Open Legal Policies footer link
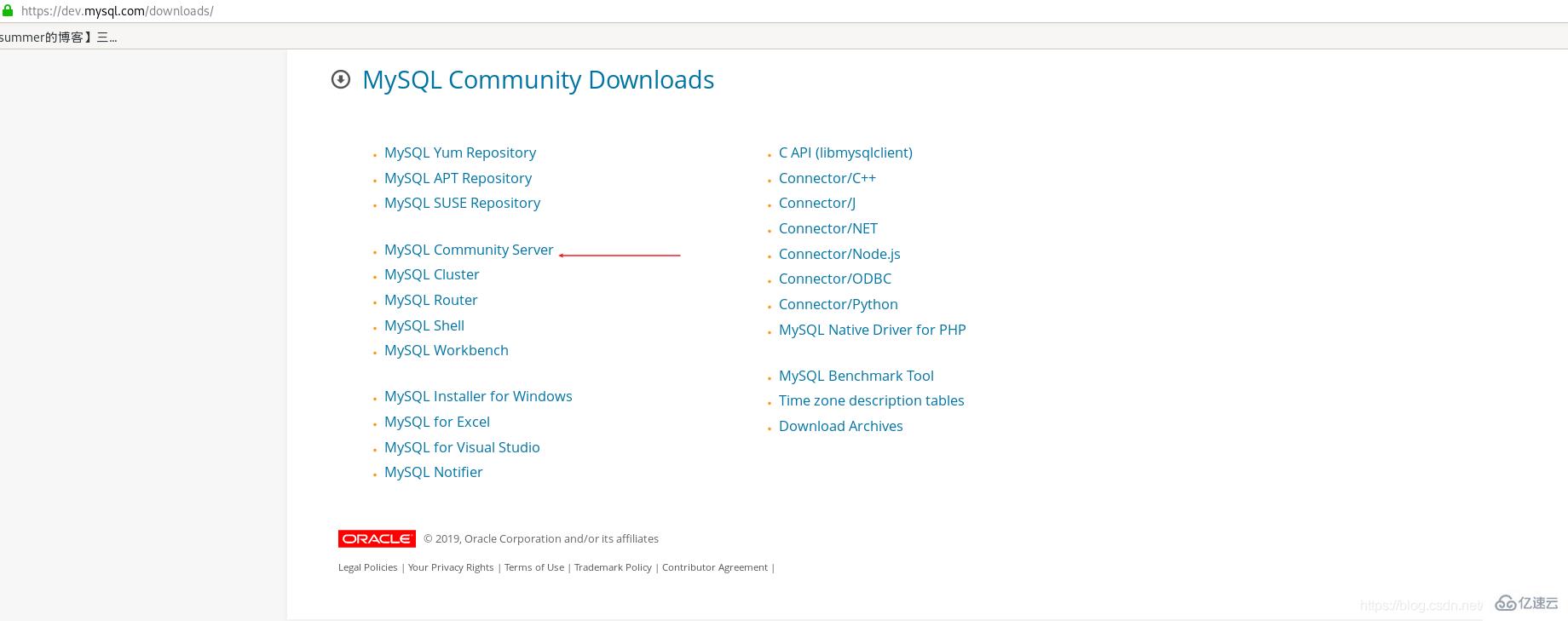Image resolution: width=1568 pixels, height=621 pixels. click(367, 567)
